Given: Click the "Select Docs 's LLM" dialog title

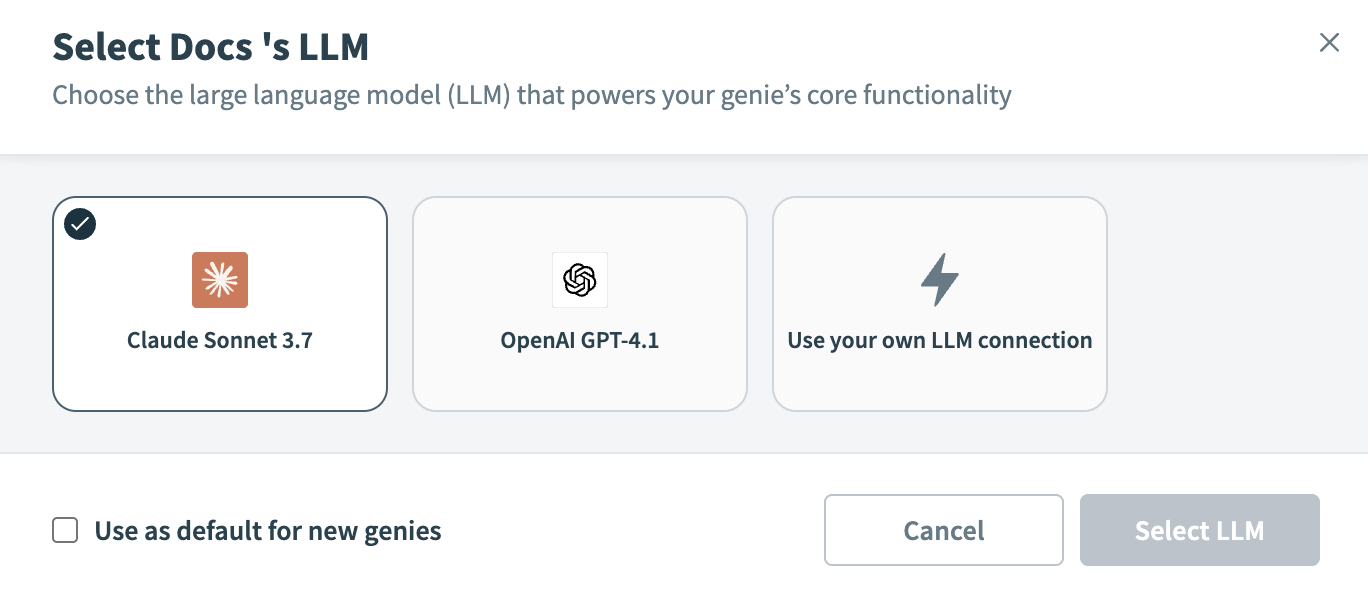Looking at the screenshot, I should (x=210, y=47).
